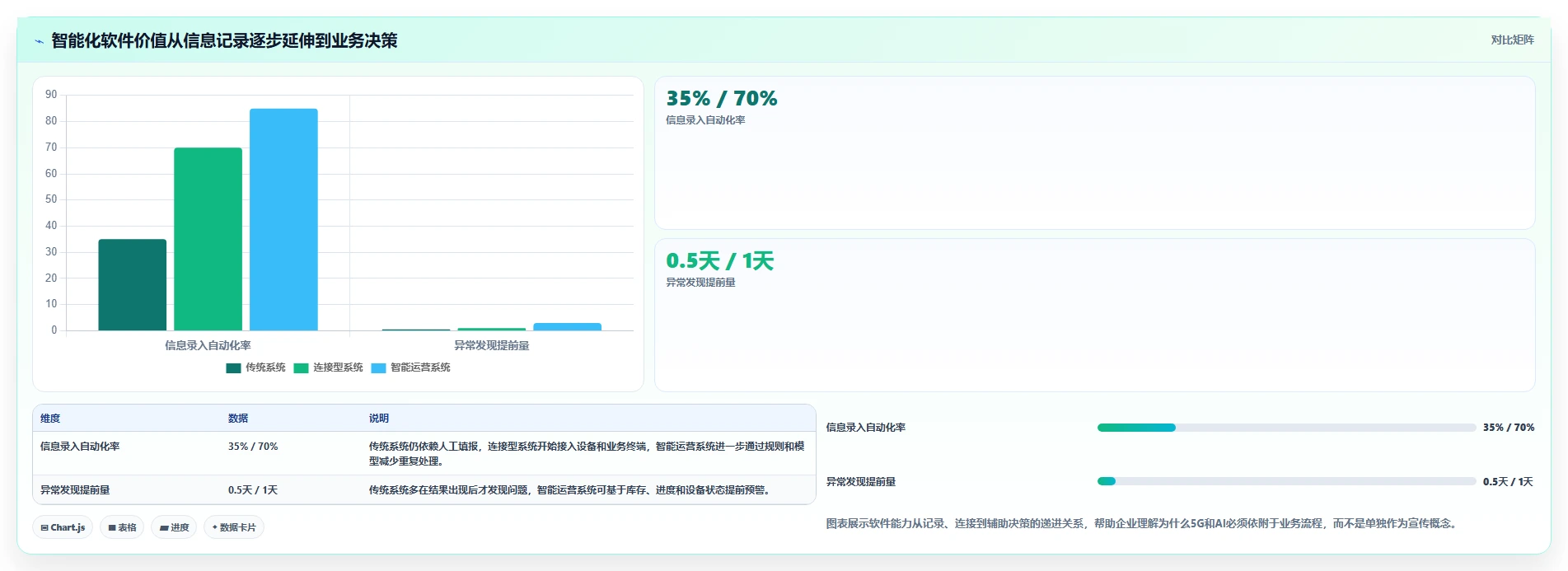Click the 0.5天 / 1天 data card value
Viewport: 1568px width, 571px height.
(719, 261)
